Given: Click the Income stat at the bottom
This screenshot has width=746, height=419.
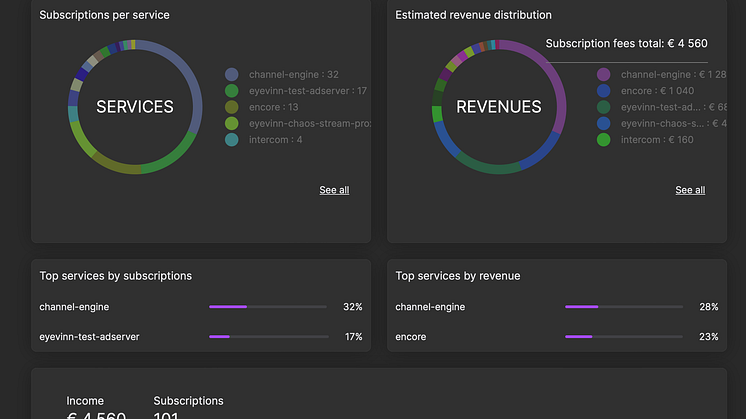Looking at the screenshot, I should pos(85,401).
